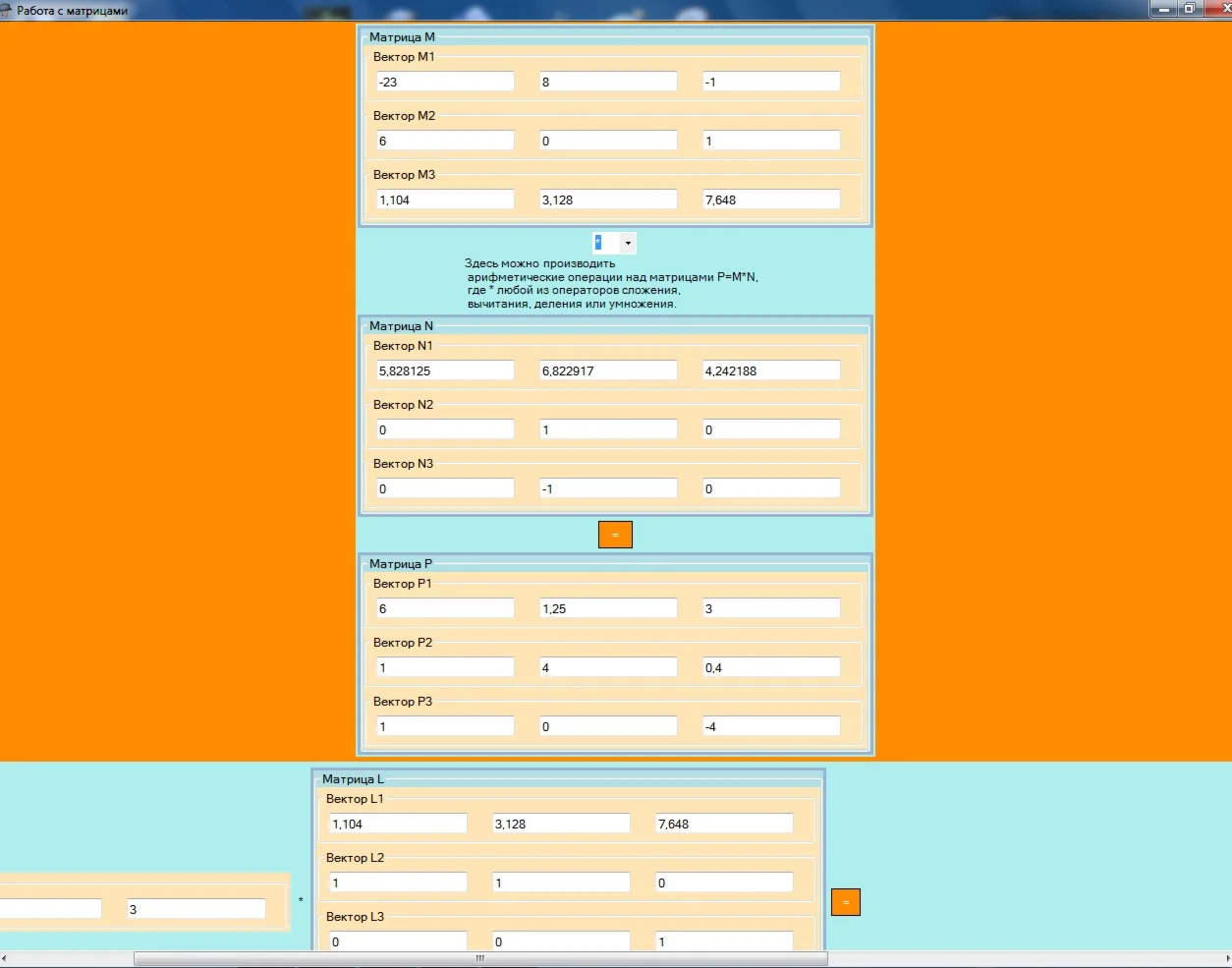Click the Вектор M1 field containing 8
The width and height of the screenshot is (1232, 968).
(608, 82)
